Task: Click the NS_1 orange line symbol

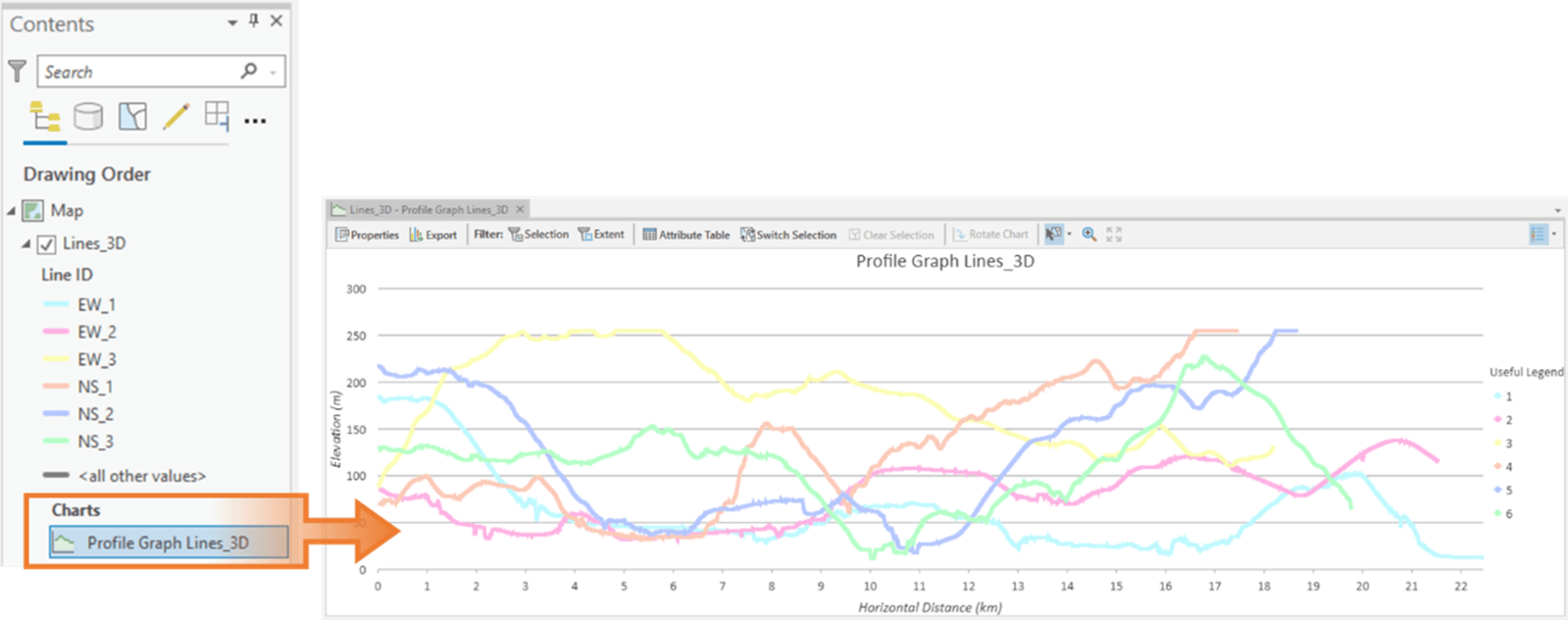Action: click(x=56, y=387)
